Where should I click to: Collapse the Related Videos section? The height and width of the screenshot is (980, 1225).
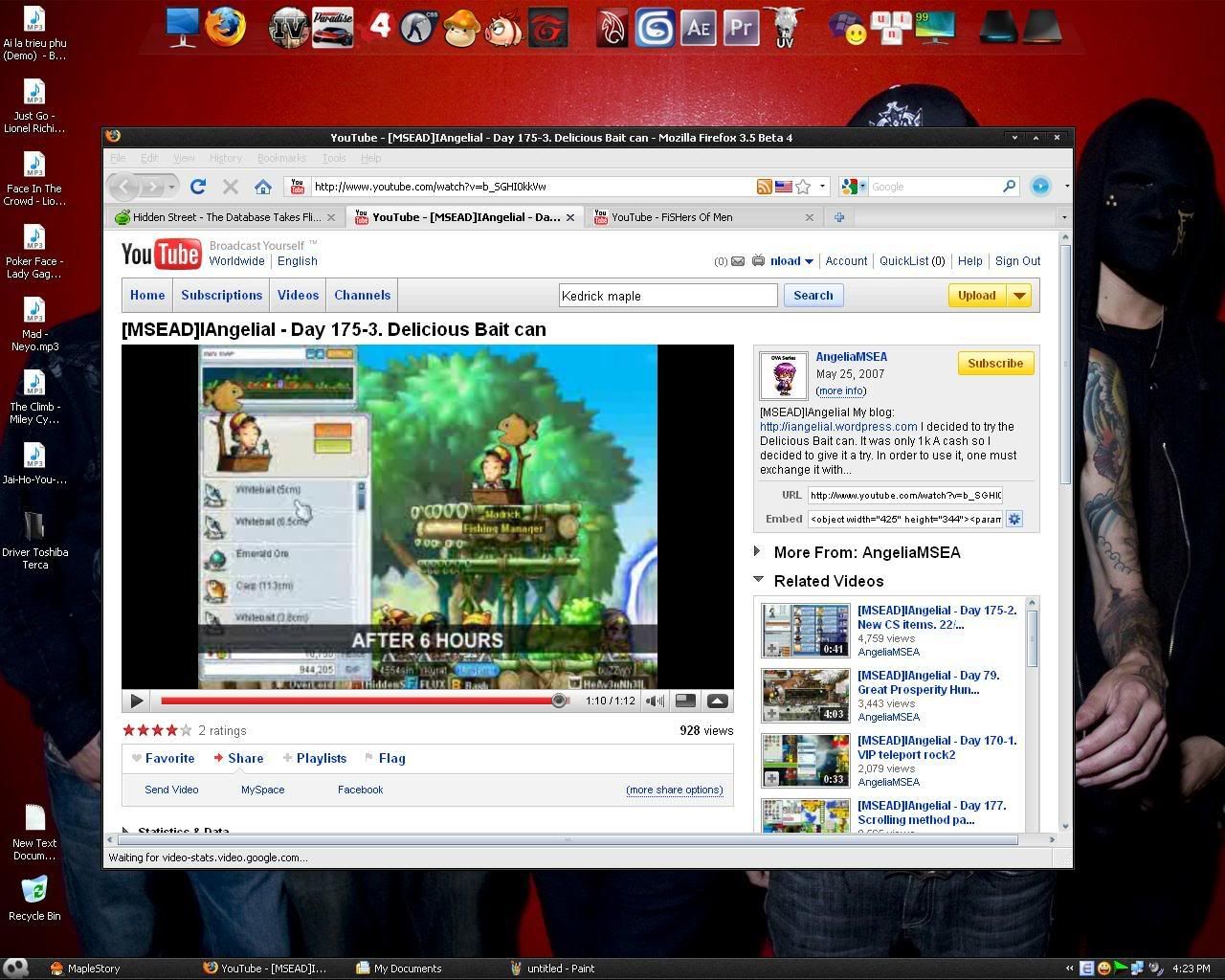pyautogui.click(x=758, y=579)
